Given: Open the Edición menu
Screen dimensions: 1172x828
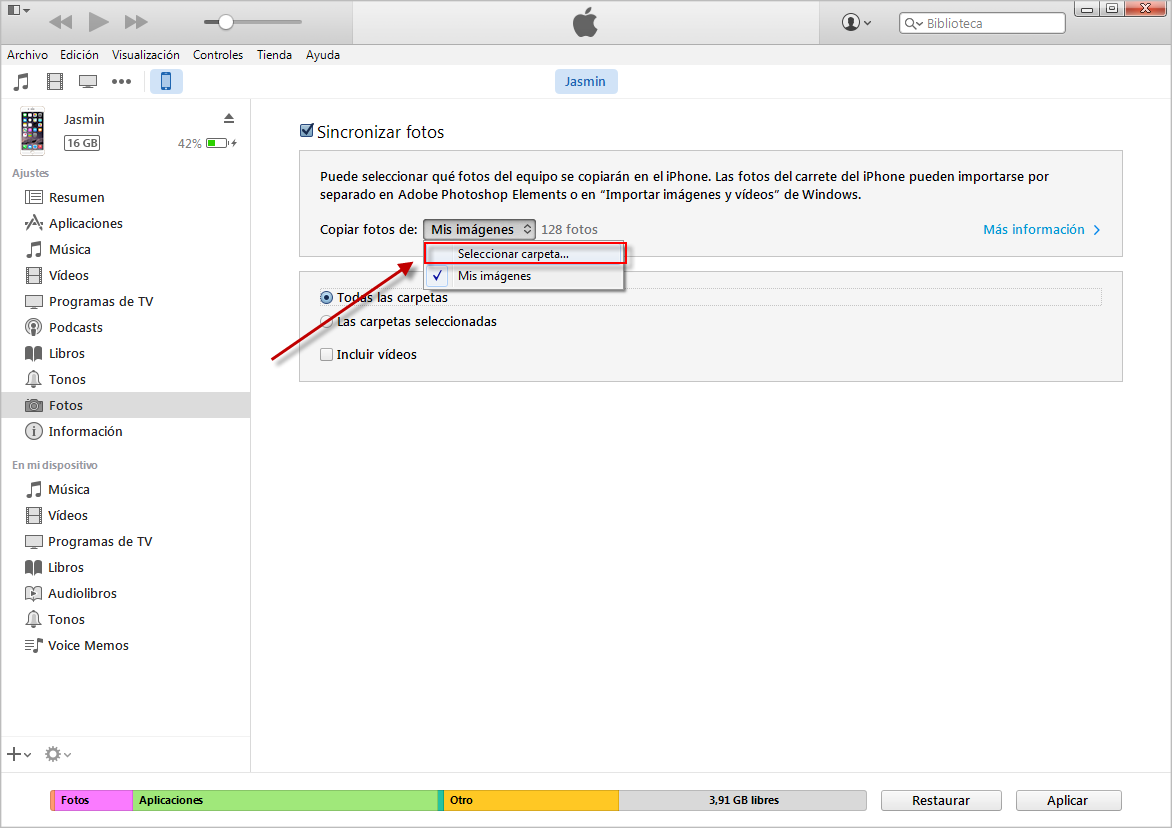Looking at the screenshot, I should [79, 55].
